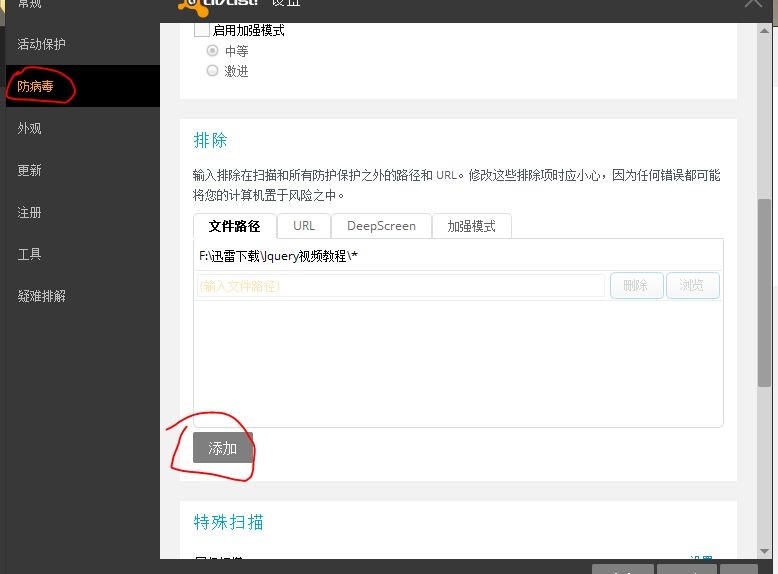The image size is (778, 574).
Task: Select the 中等 radio option
Action: click(212, 51)
